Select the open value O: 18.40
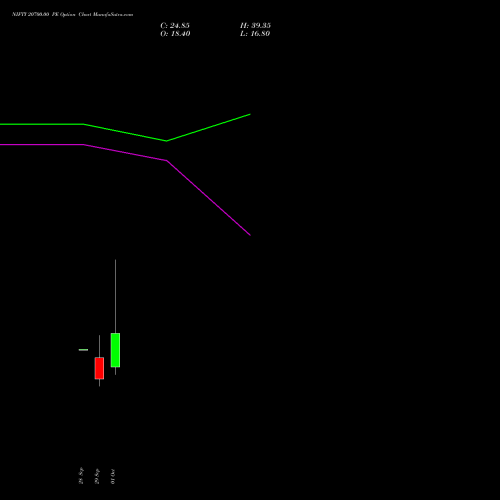This screenshot has height=500, width=500. 175,34
